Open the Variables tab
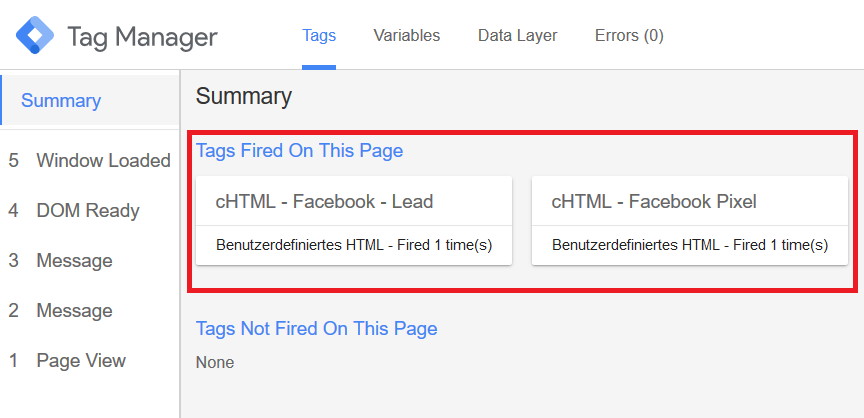Image resolution: width=864 pixels, height=418 pixels. (407, 36)
